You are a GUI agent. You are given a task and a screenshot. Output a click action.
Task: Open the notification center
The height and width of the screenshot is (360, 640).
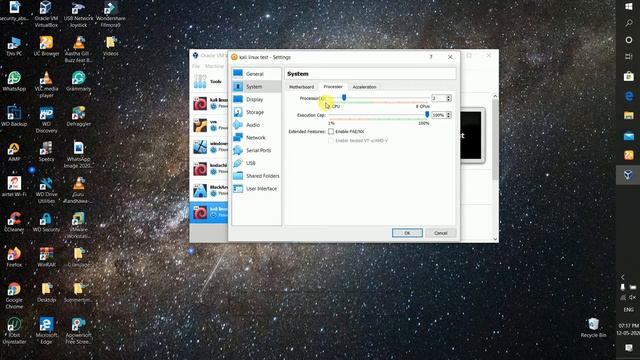tap(629, 348)
